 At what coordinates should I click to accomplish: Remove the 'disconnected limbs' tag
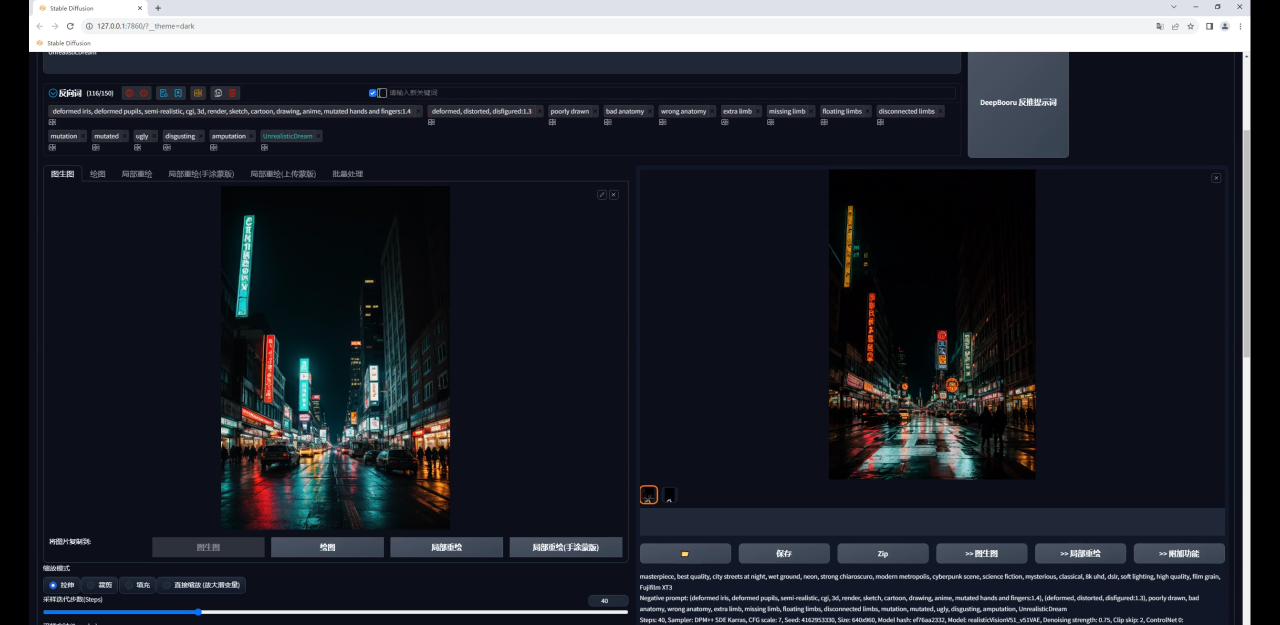(940, 111)
